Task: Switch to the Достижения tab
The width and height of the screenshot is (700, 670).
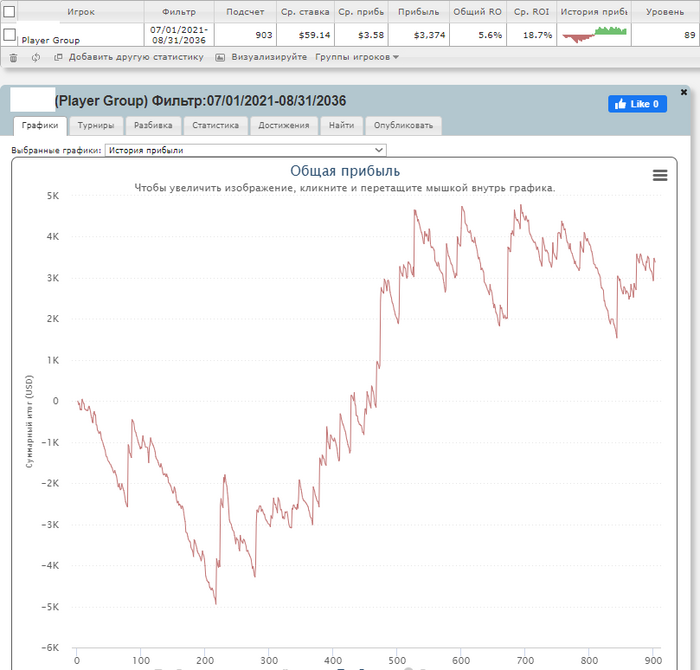Action: (x=283, y=125)
